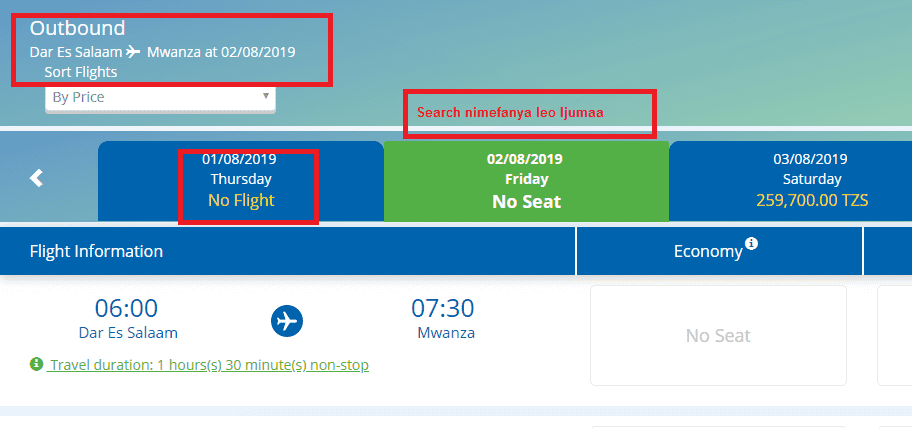The width and height of the screenshot is (912, 428).
Task: Select the 02/08/2019 Friday date tab
Action: [526, 181]
